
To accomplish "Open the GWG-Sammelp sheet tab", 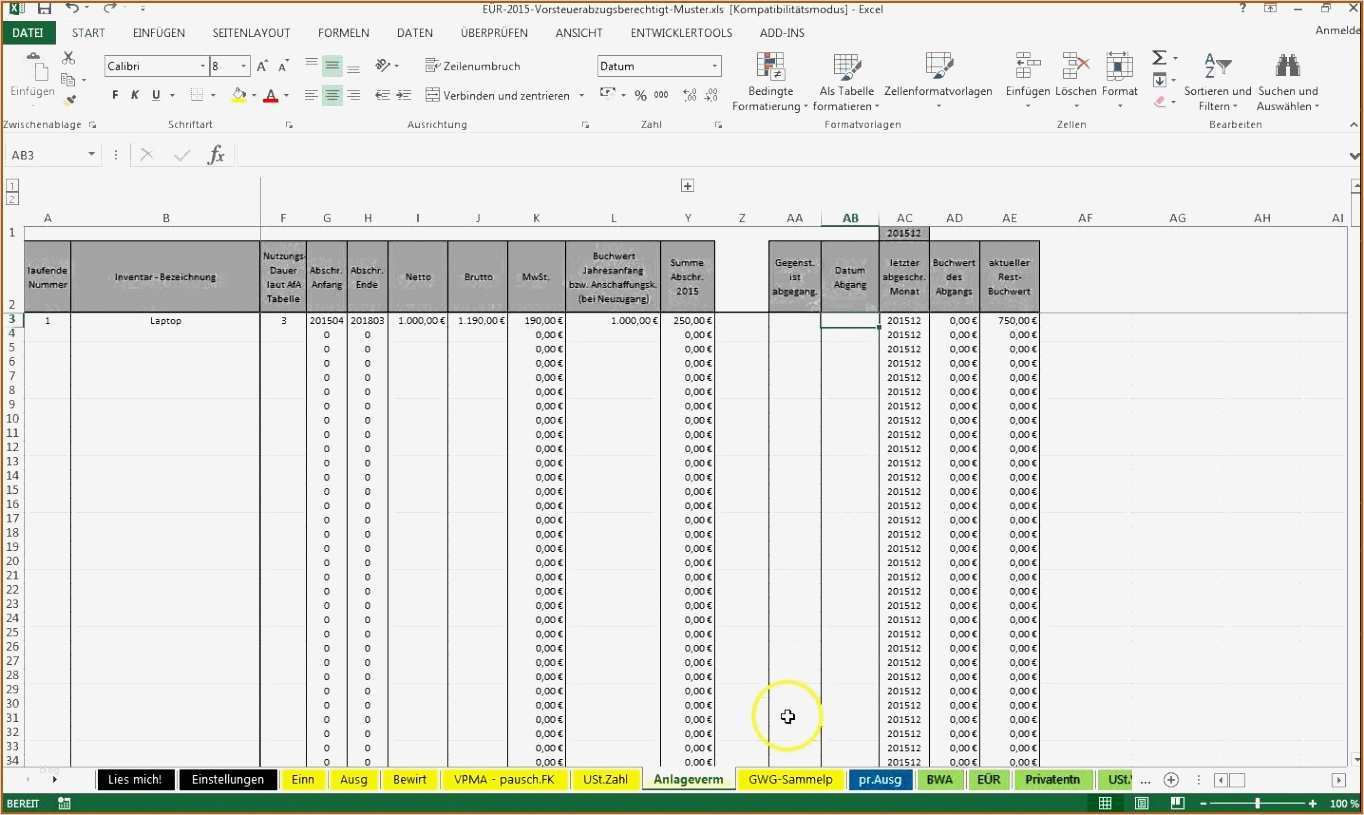I will pyautogui.click(x=790, y=779).
